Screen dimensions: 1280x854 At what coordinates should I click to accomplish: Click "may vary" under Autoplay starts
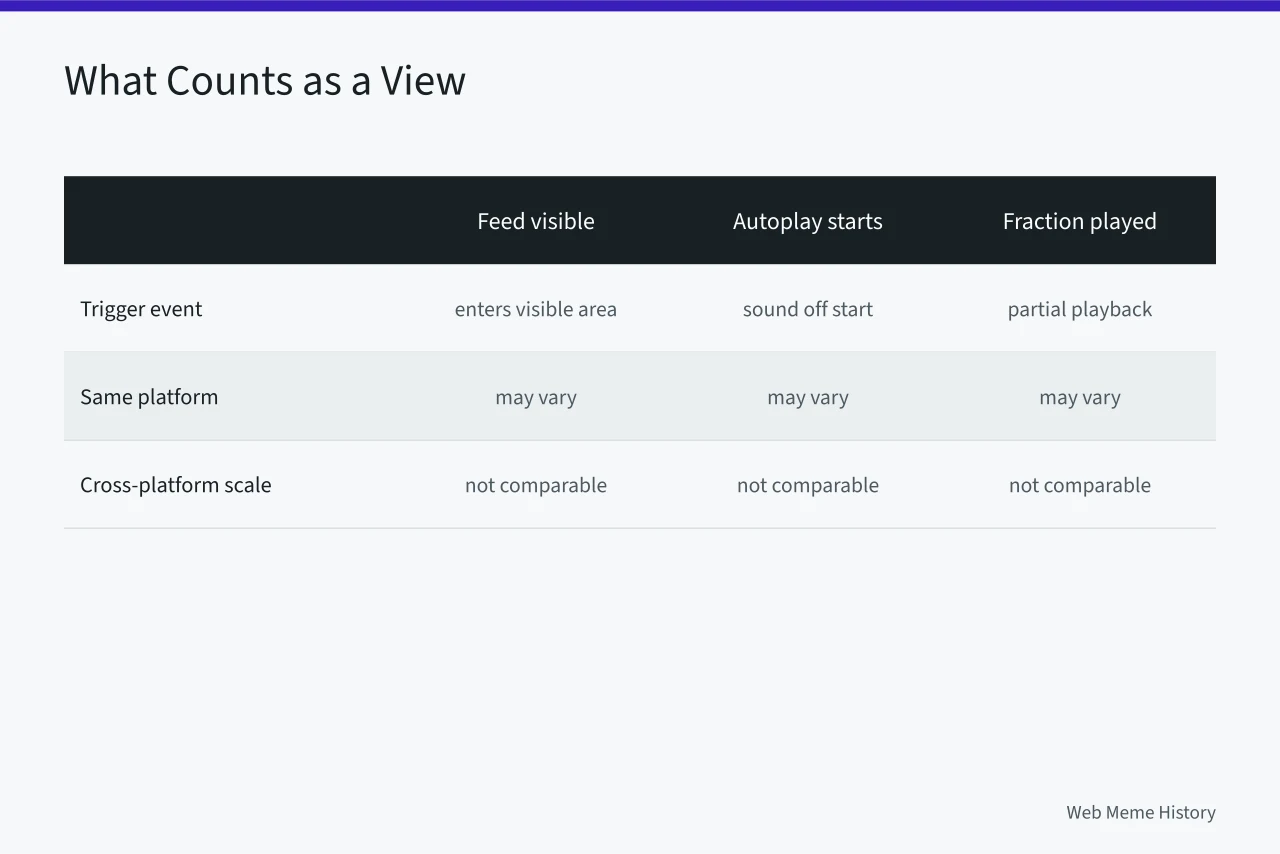point(808,397)
